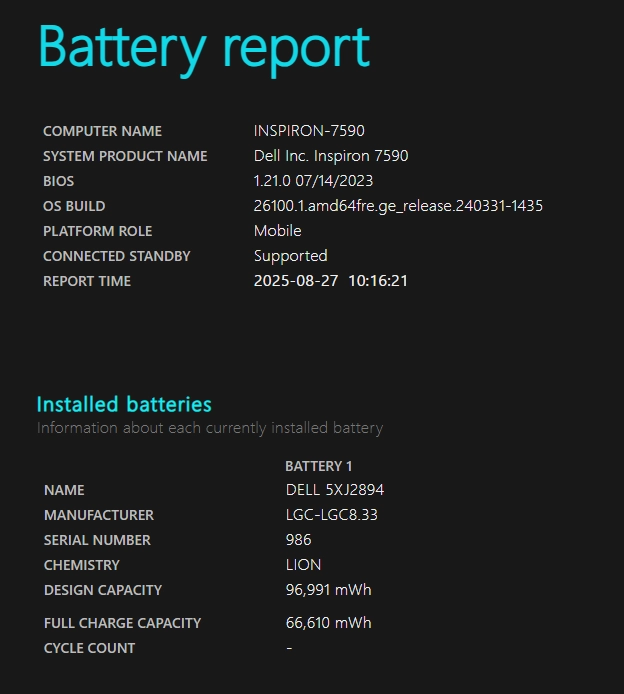Click the chemistry value LION
This screenshot has width=624, height=694.
(x=304, y=565)
